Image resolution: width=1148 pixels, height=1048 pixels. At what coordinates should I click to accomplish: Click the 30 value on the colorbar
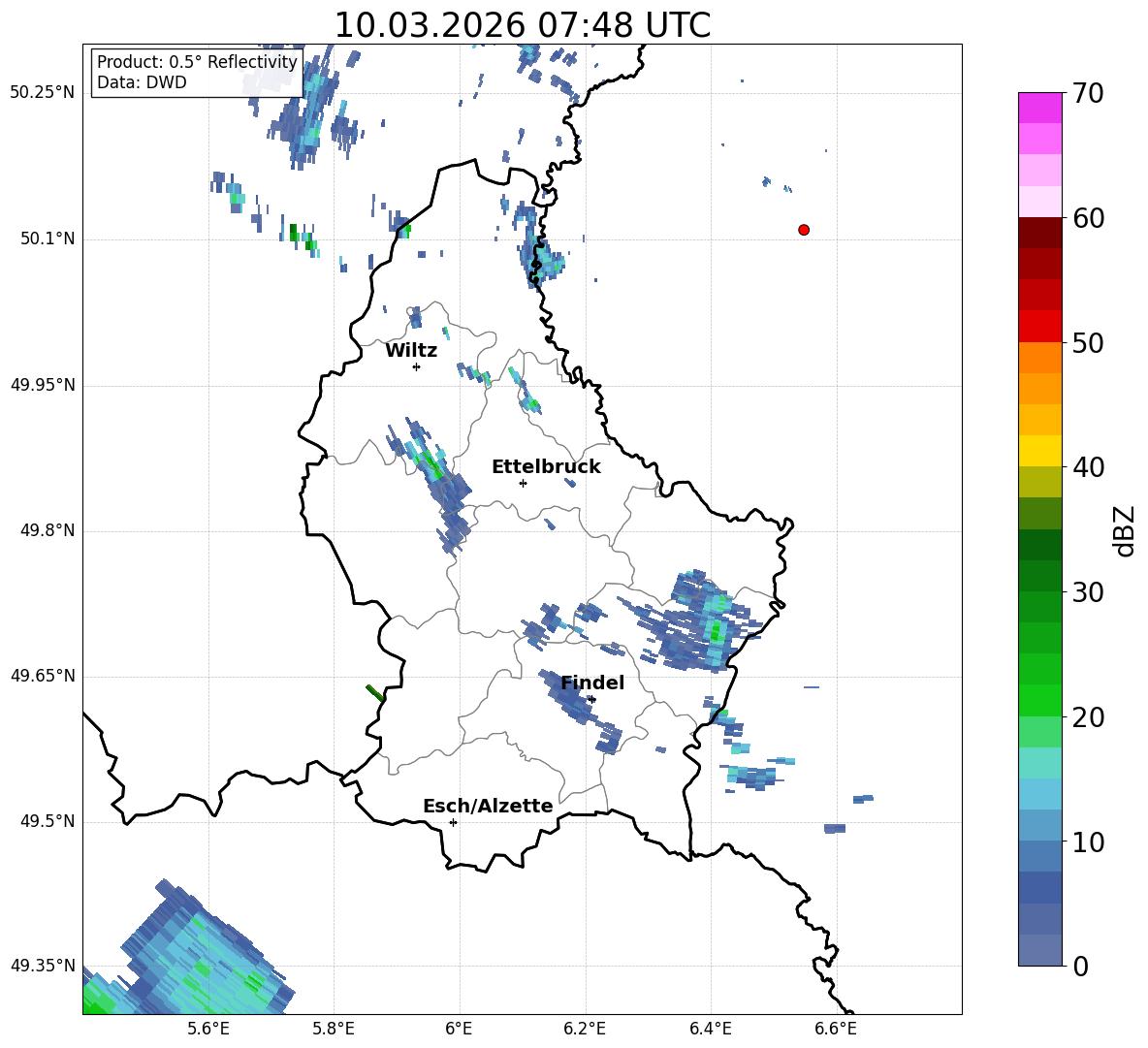point(1088,592)
